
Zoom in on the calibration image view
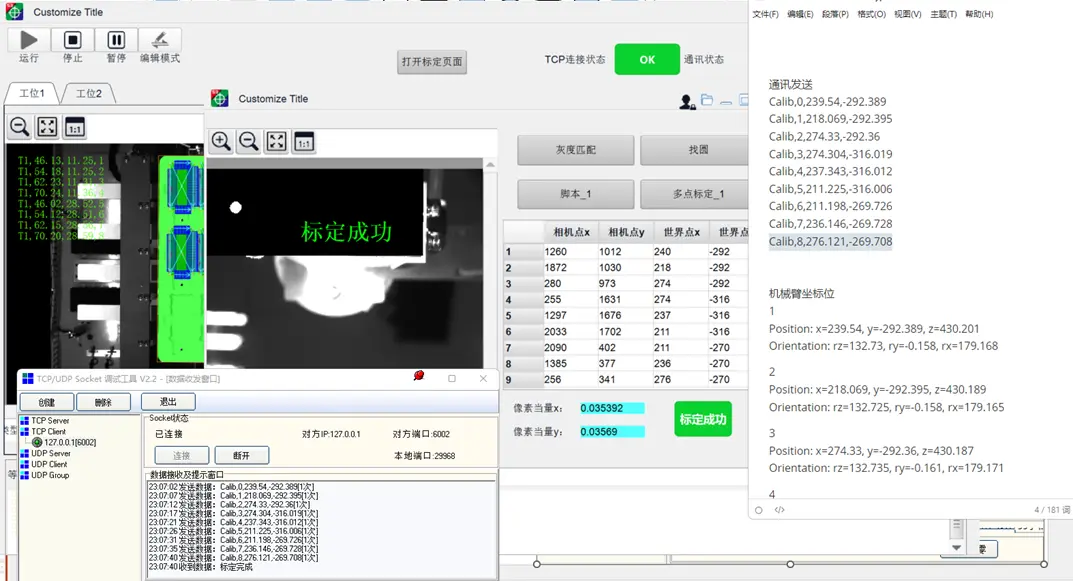pos(221,142)
